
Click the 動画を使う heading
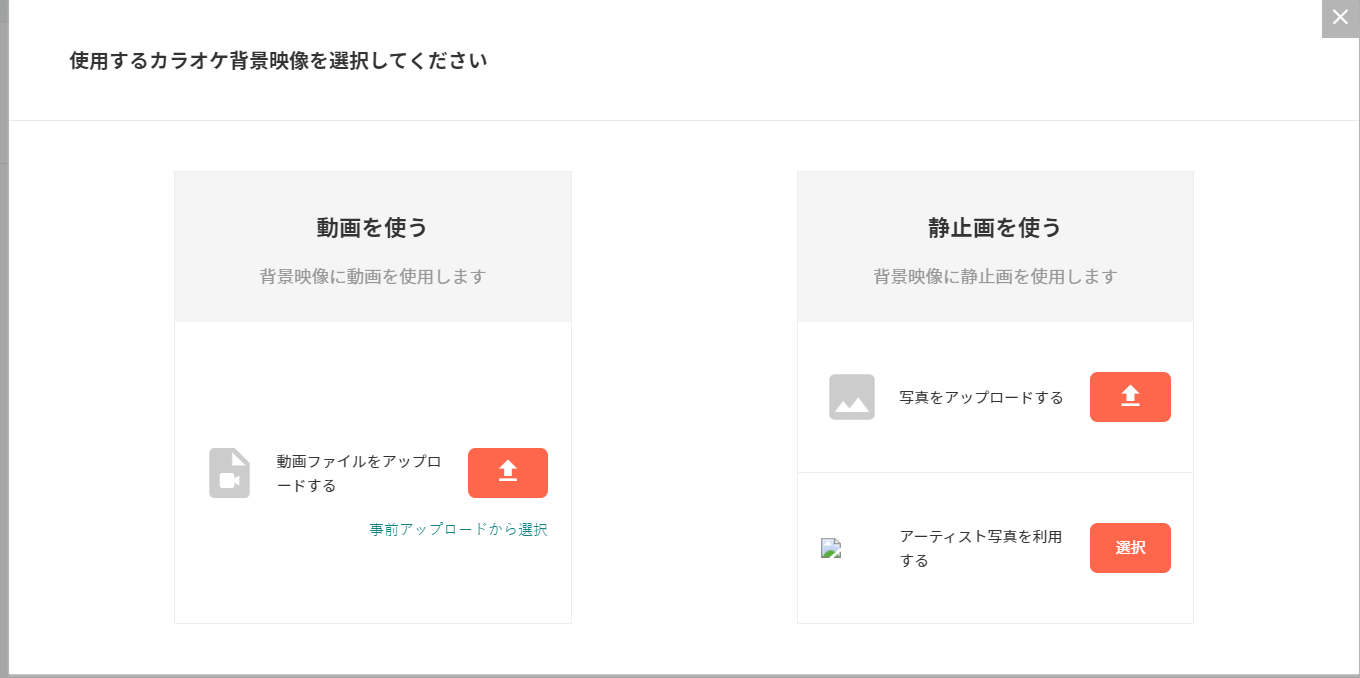tap(373, 228)
